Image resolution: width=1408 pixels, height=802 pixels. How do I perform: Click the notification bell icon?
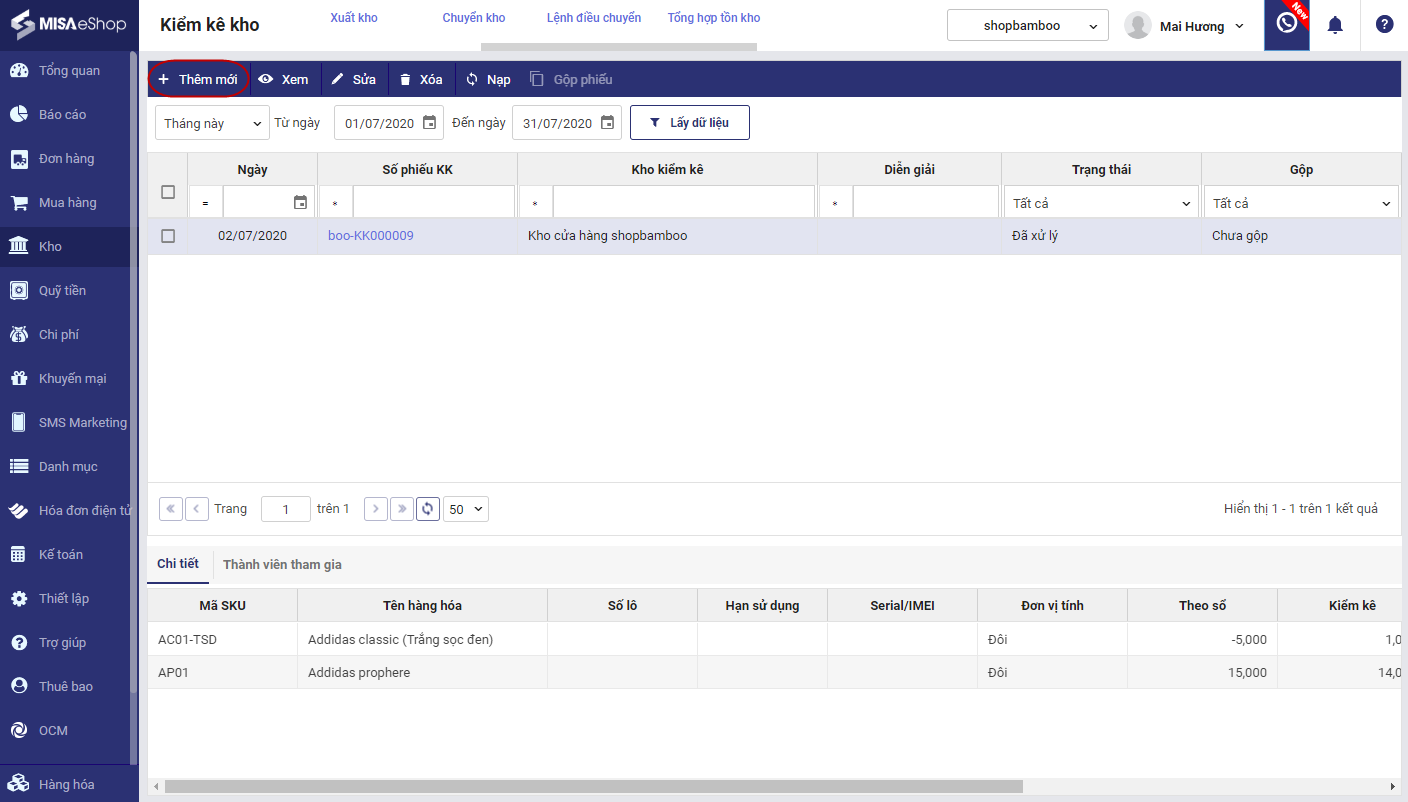(x=1334, y=25)
